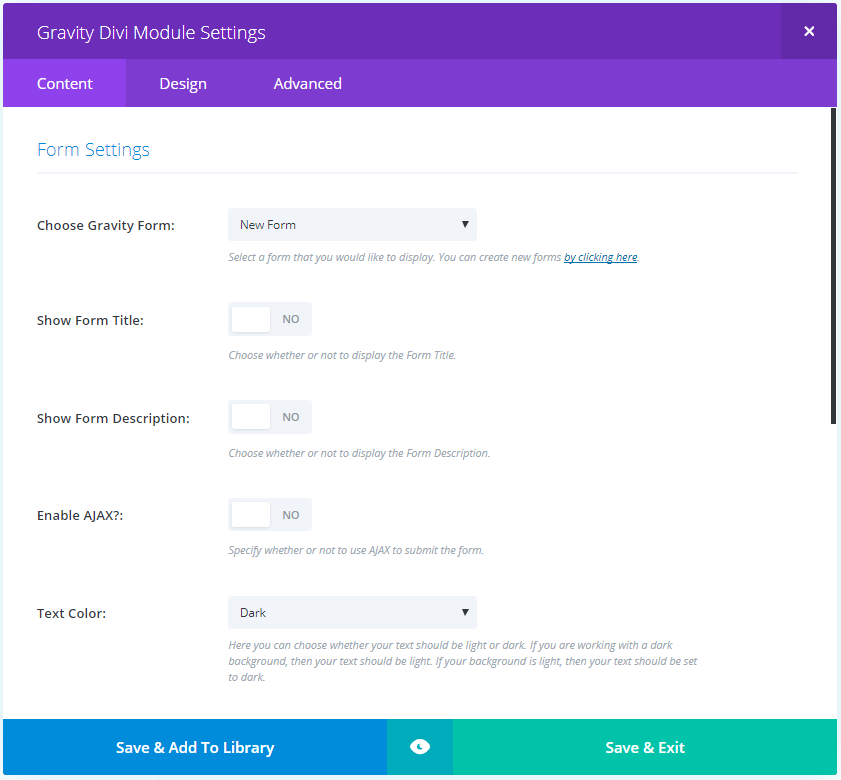Screen dimensions: 841x780
Task: Follow the 'by clicking here' link
Action: 600,257
